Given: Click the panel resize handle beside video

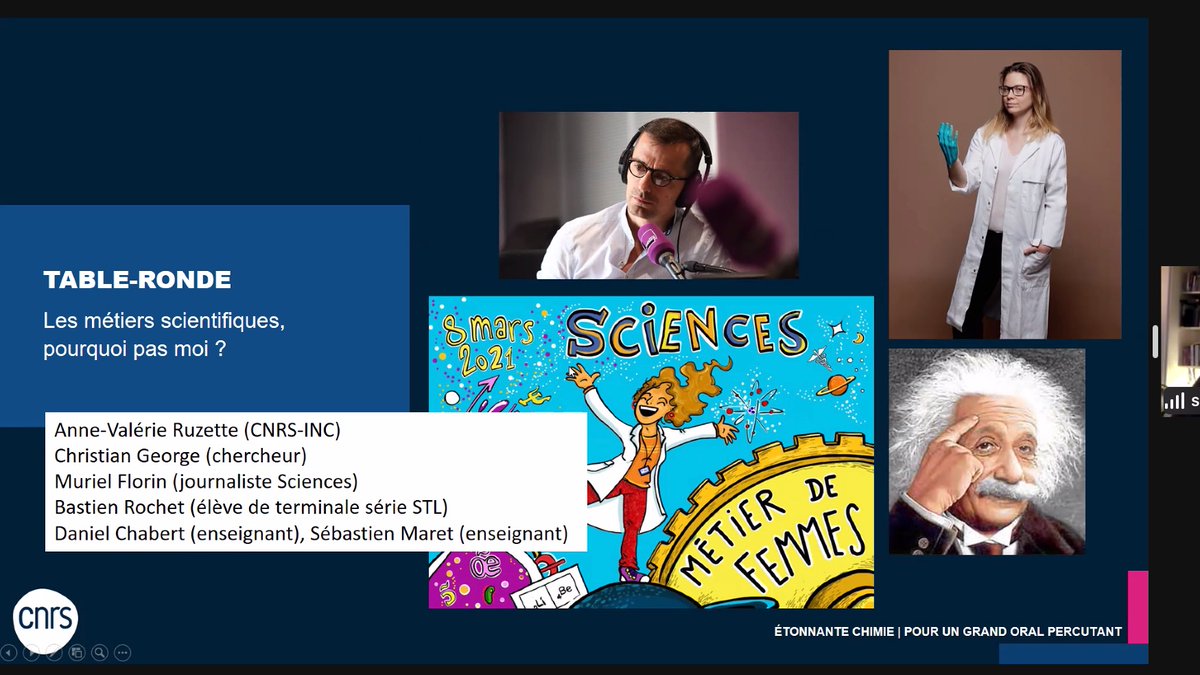Looking at the screenshot, I should pos(1155,341).
